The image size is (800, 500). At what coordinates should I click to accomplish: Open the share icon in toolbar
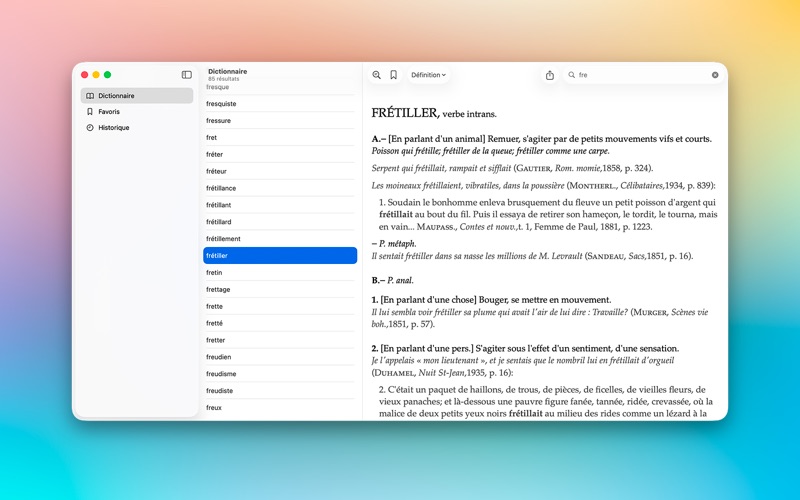pyautogui.click(x=549, y=75)
